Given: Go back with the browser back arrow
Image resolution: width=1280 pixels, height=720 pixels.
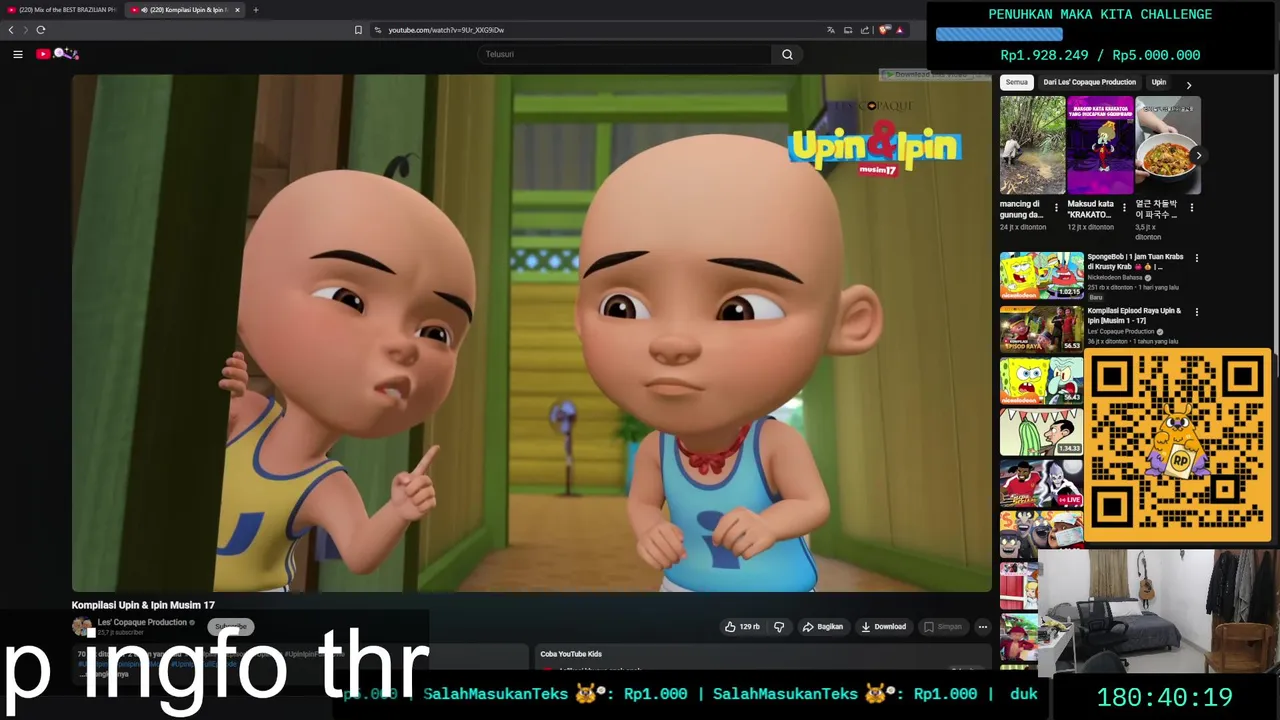Looking at the screenshot, I should pyautogui.click(x=11, y=30).
